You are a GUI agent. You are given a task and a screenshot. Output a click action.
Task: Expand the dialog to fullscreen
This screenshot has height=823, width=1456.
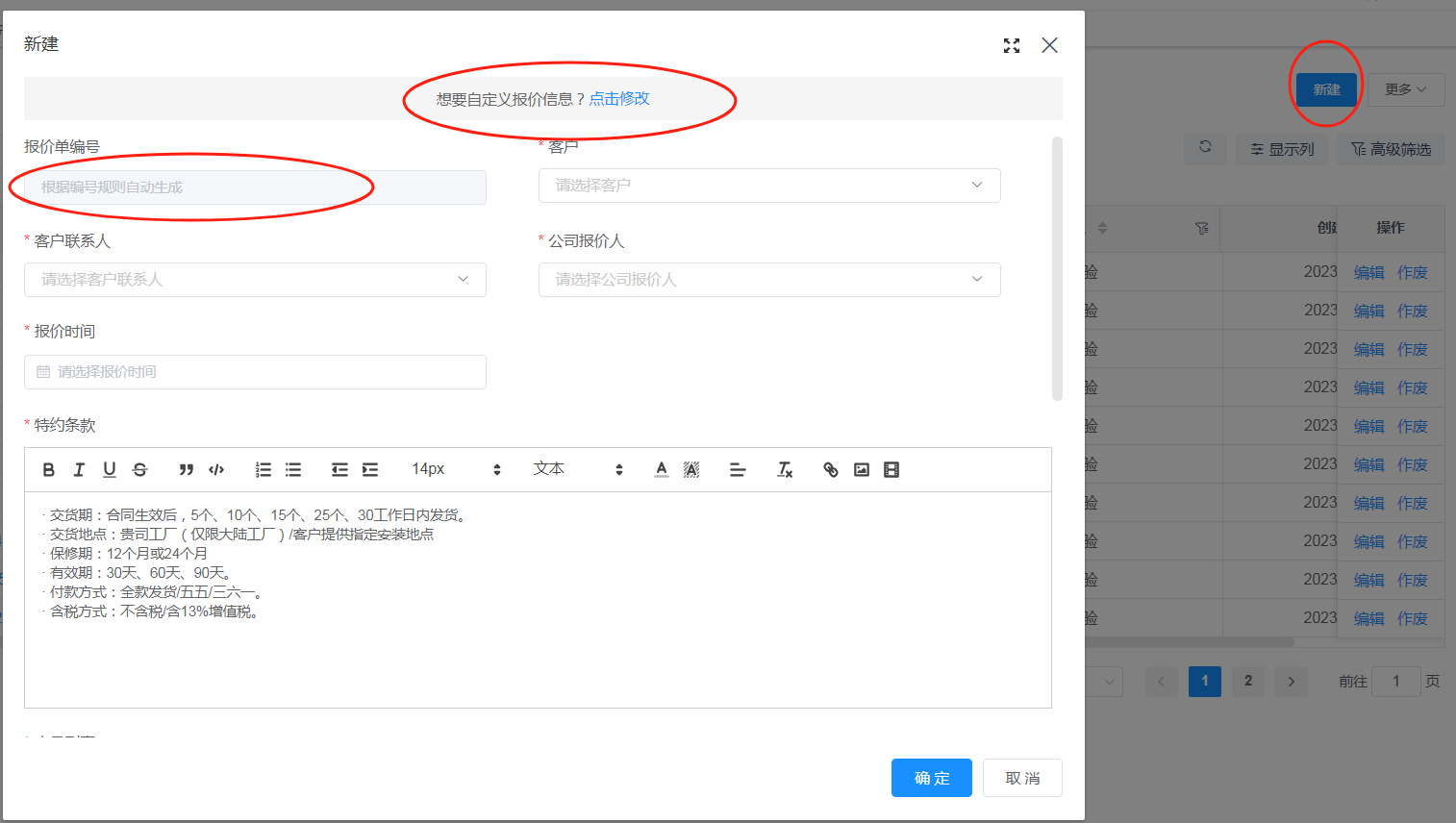click(1012, 45)
